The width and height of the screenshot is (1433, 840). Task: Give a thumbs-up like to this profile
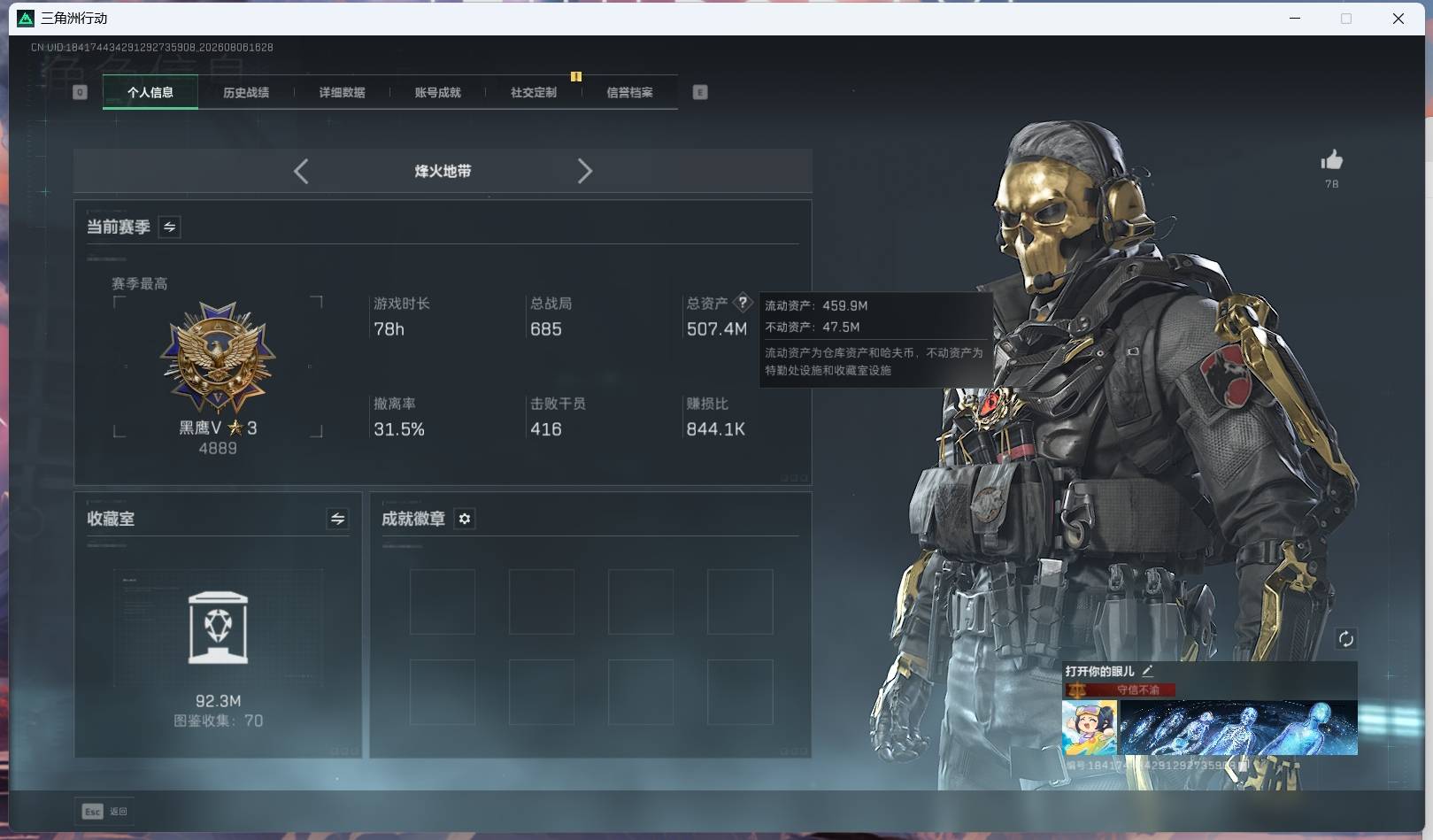point(1331,160)
